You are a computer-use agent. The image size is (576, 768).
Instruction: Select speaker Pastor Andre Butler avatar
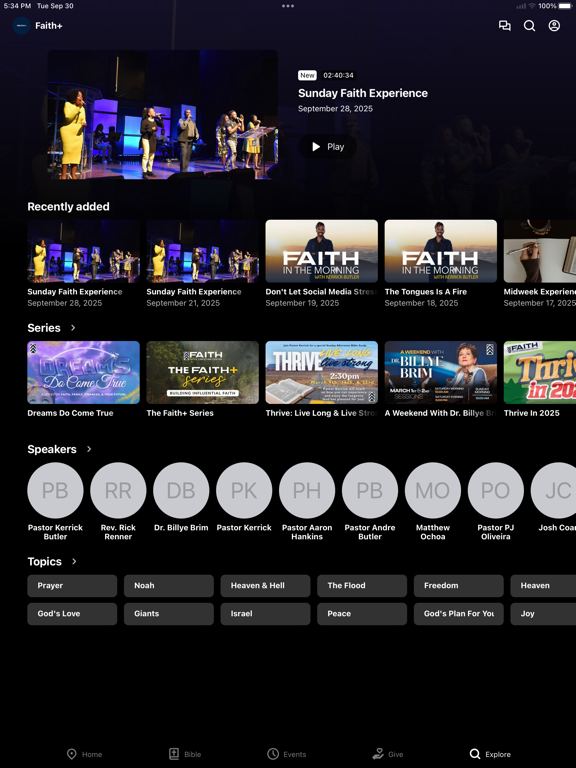point(370,490)
